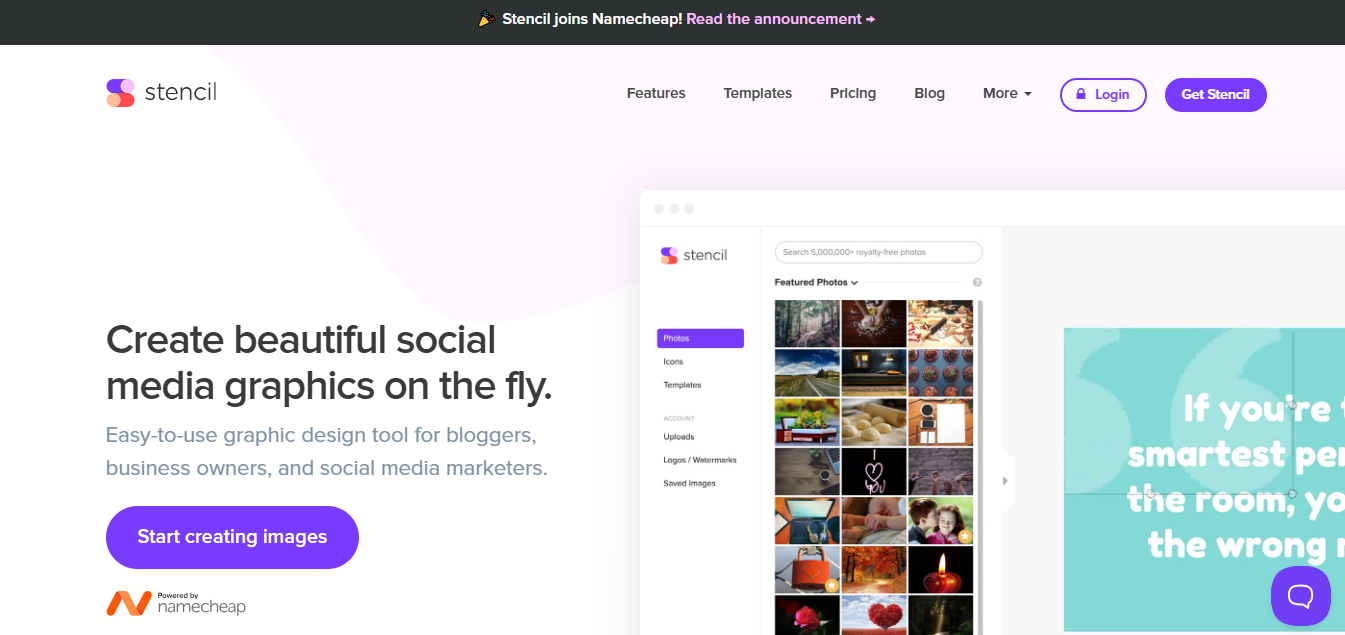This screenshot has width=1345, height=635.
Task: Click the photo list scrollbar
Action: [979, 467]
